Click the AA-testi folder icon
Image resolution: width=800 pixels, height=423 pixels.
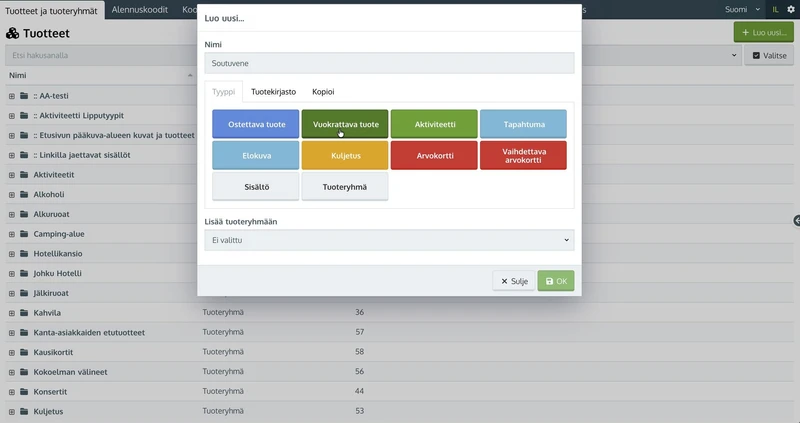(x=24, y=95)
